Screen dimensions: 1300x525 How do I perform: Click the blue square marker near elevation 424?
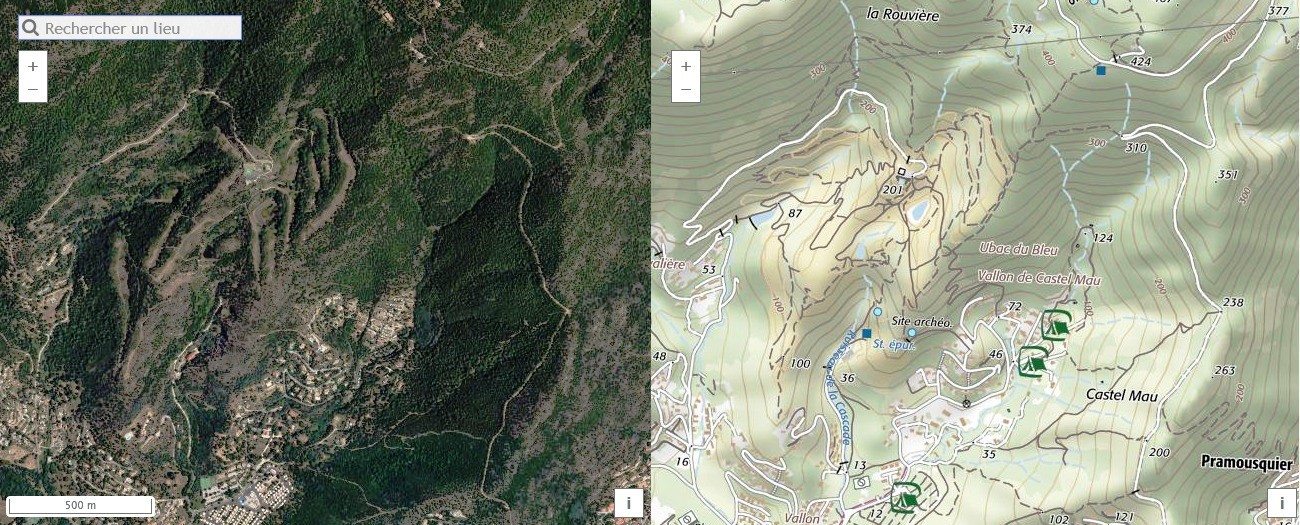point(1101,70)
